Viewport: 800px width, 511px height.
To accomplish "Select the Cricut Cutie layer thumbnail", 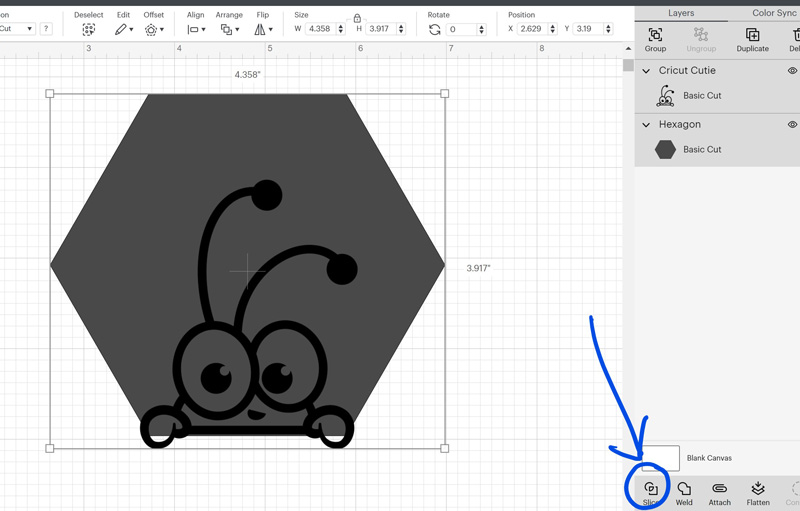I will coord(665,96).
